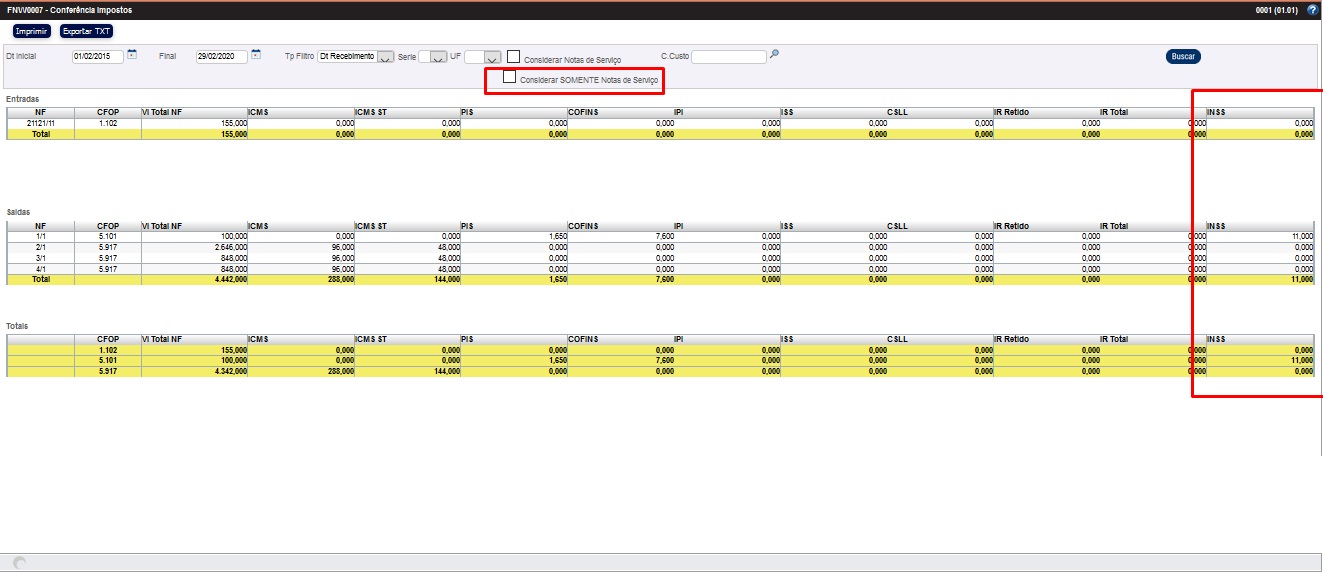1323x573 pixels.
Task: Open calendar picker for Final date
Action: (256, 55)
